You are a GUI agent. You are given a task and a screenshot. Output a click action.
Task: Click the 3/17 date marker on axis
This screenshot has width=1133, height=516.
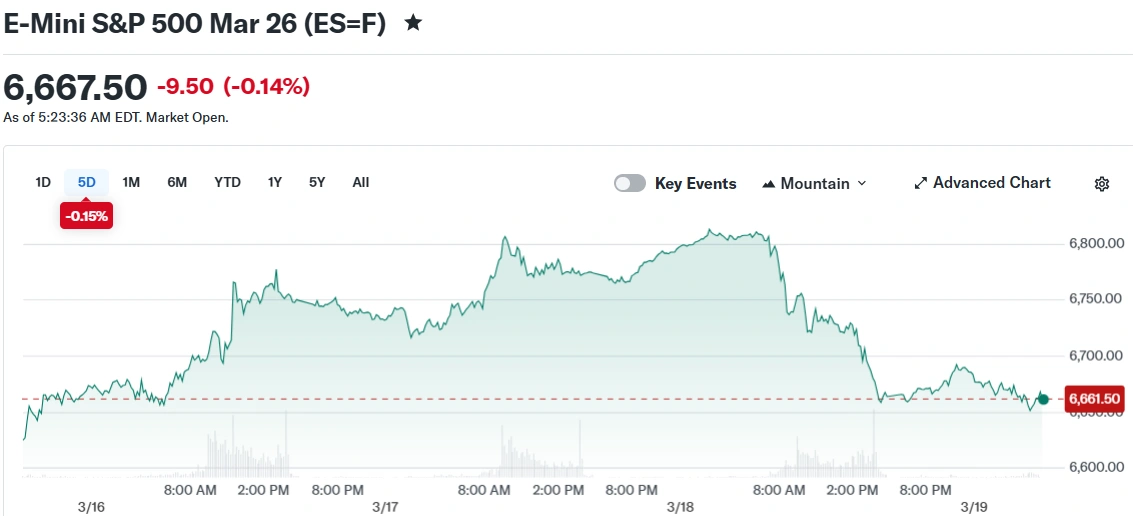tap(386, 507)
